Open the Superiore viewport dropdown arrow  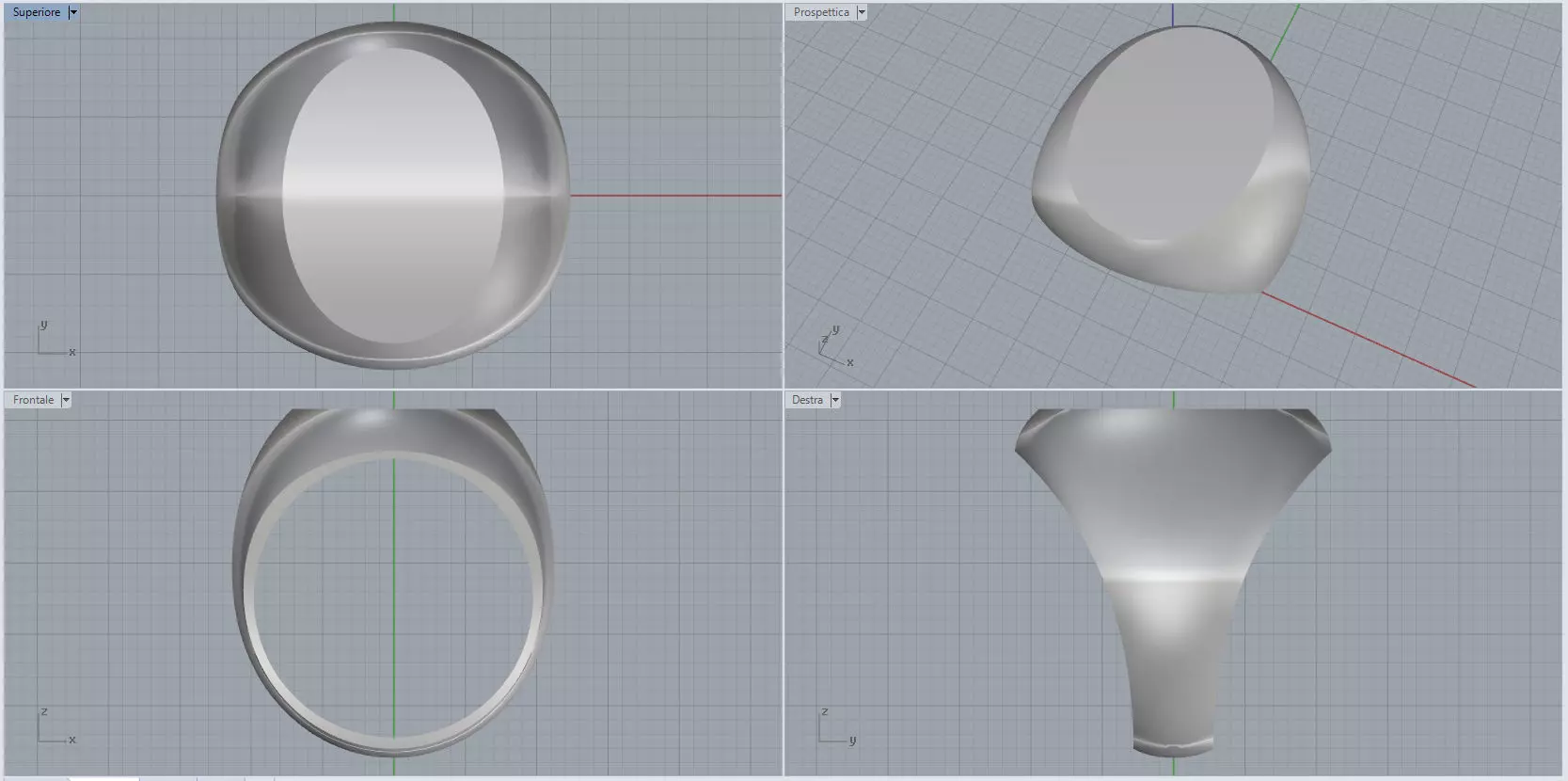pos(73,12)
